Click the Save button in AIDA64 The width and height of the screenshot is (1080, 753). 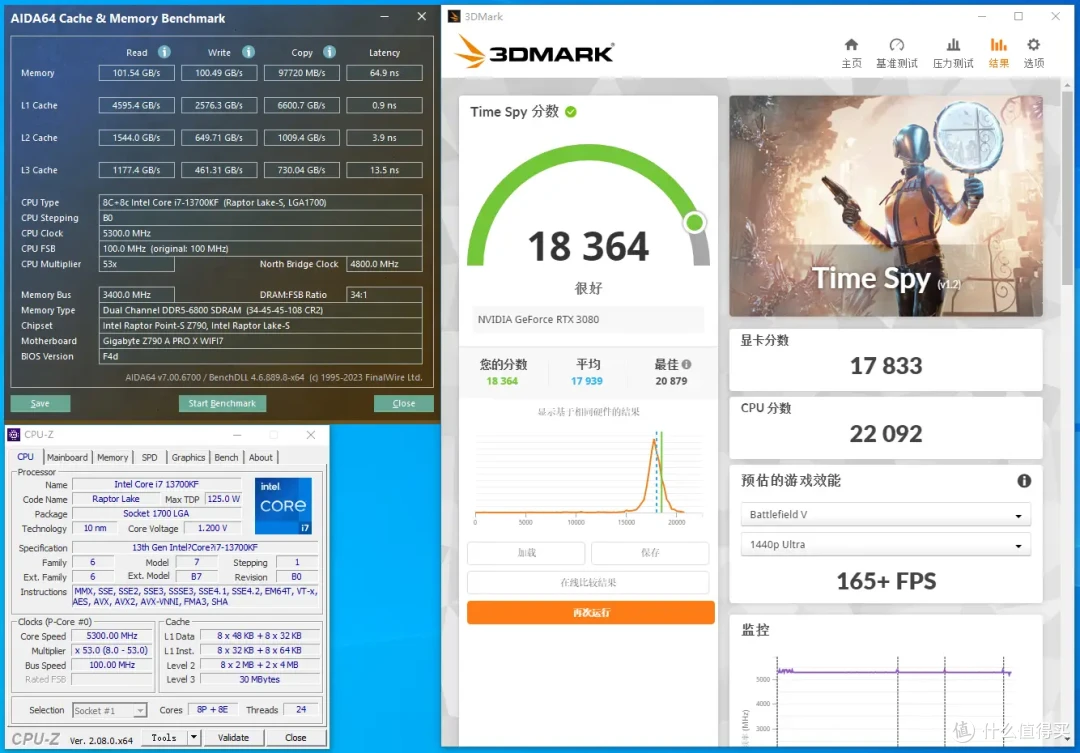point(40,403)
